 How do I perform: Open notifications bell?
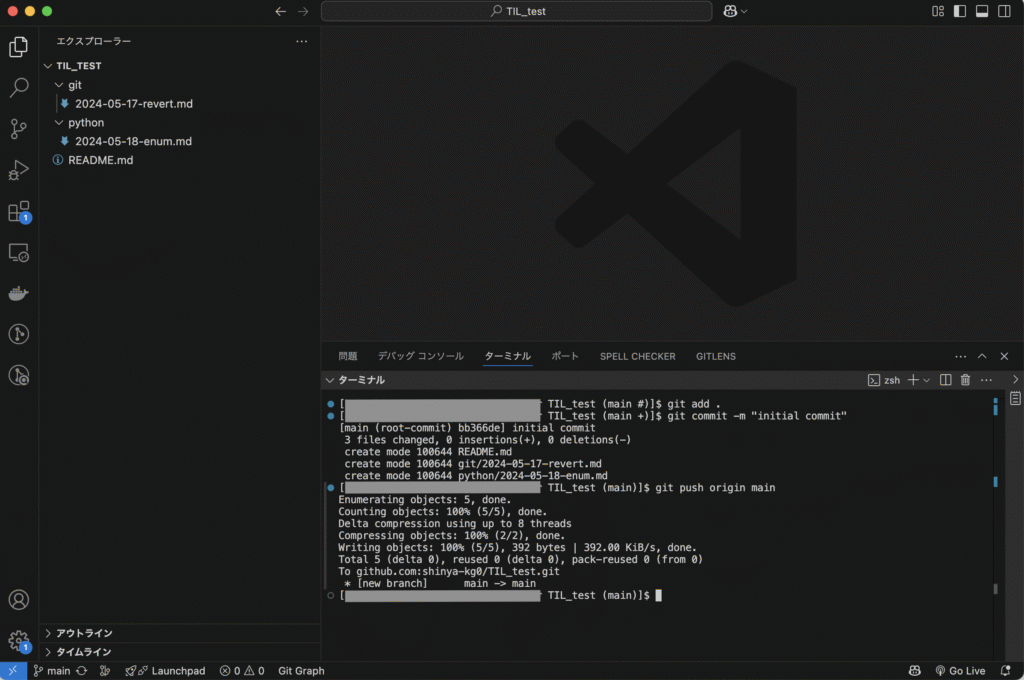click(x=1006, y=671)
